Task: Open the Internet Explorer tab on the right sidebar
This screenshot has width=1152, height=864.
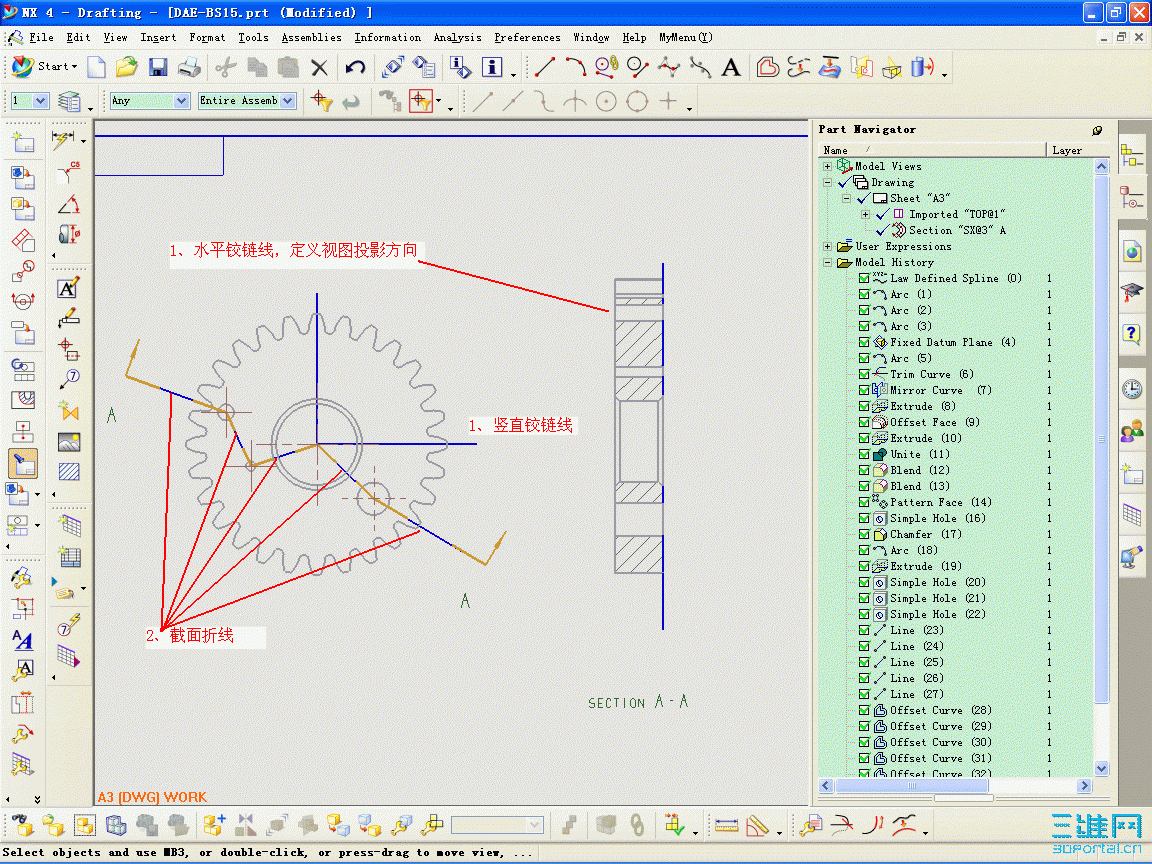Action: [1132, 253]
